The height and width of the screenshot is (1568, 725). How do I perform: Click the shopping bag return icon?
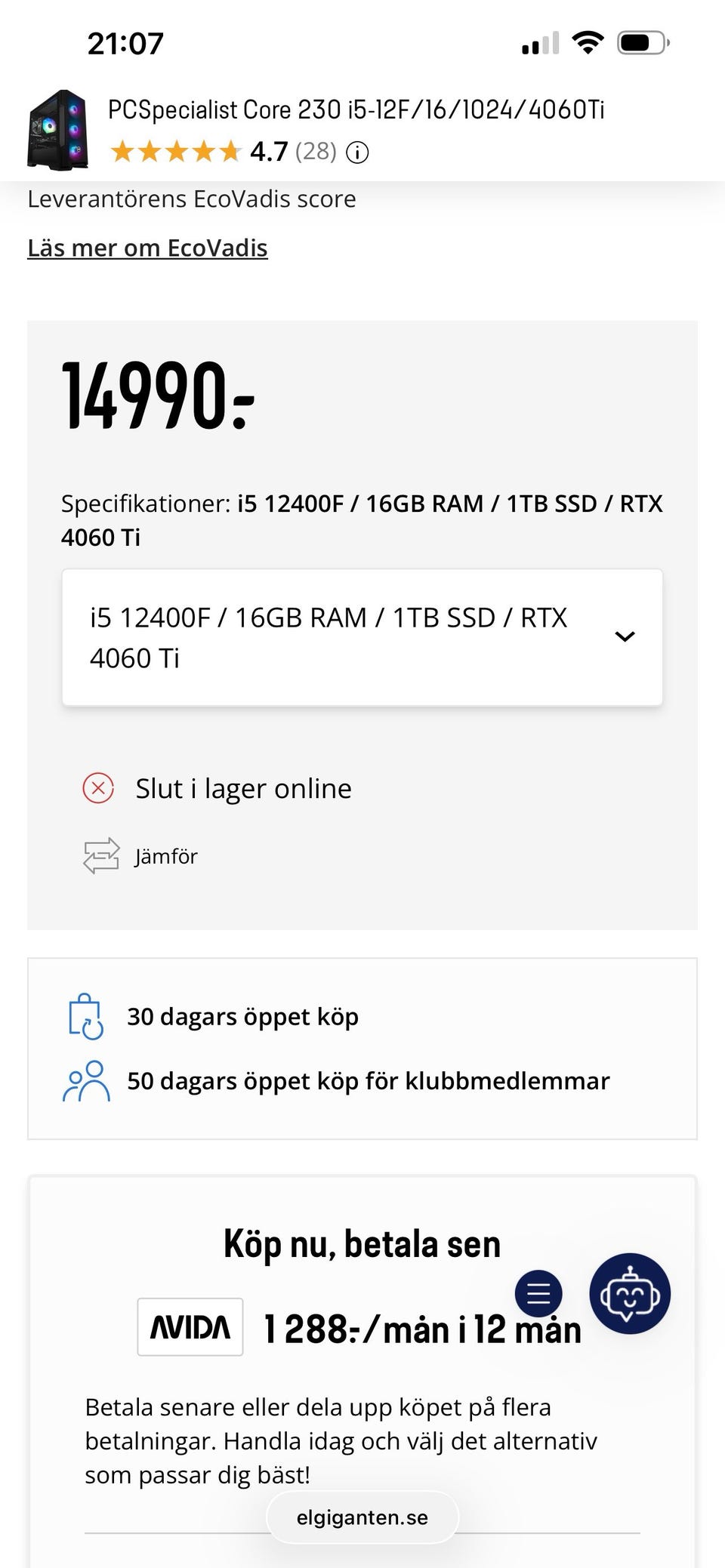(85, 1016)
